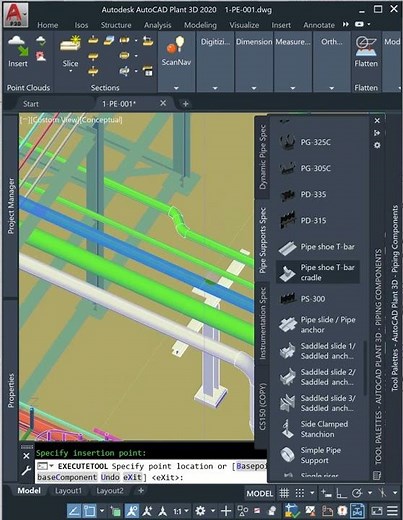The image size is (403, 520).
Task: Open the Modeling ribbon tab
Action: 200,25
